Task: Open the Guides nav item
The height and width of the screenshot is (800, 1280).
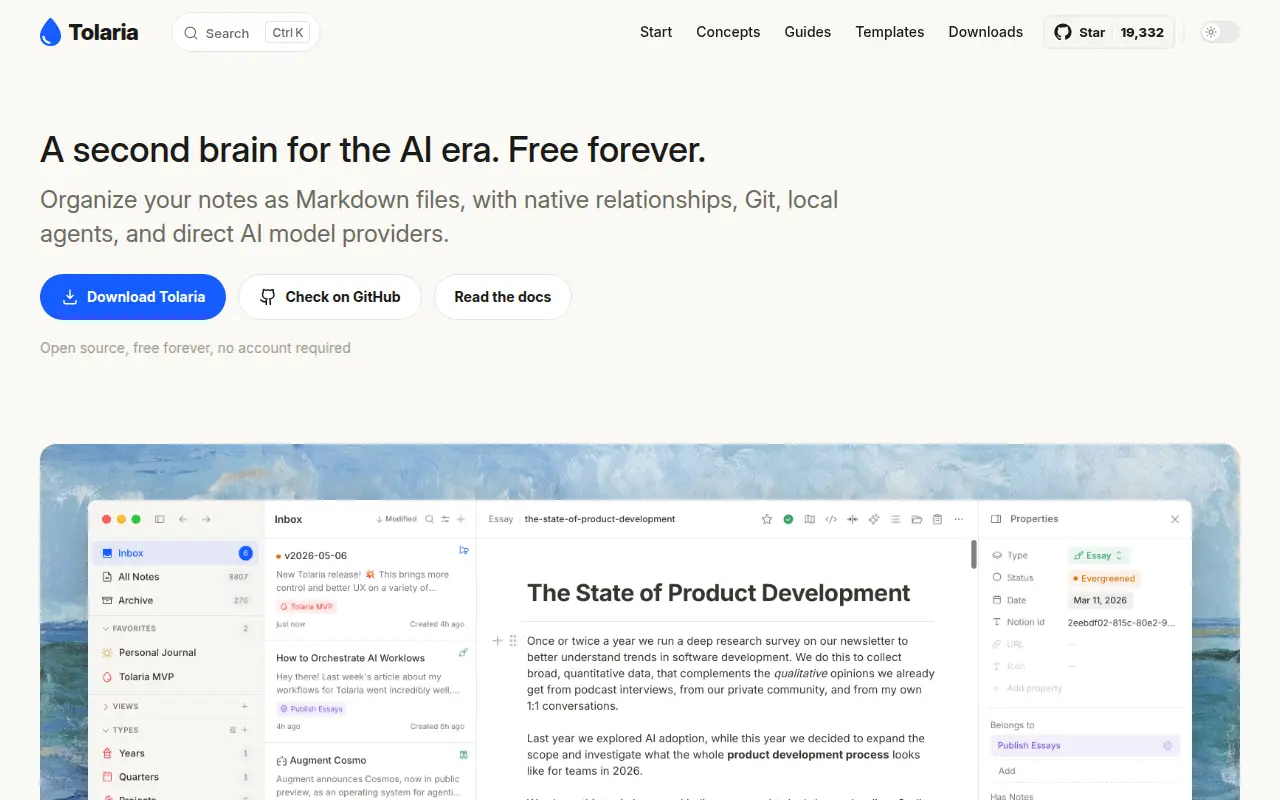Action: click(808, 32)
